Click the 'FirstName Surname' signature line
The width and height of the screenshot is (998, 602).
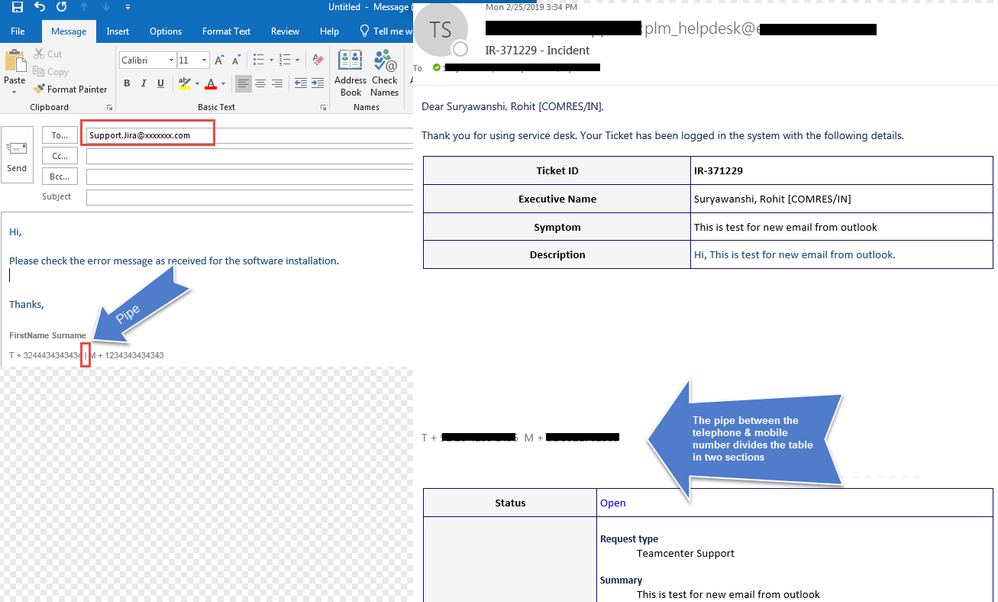pyautogui.click(x=48, y=335)
